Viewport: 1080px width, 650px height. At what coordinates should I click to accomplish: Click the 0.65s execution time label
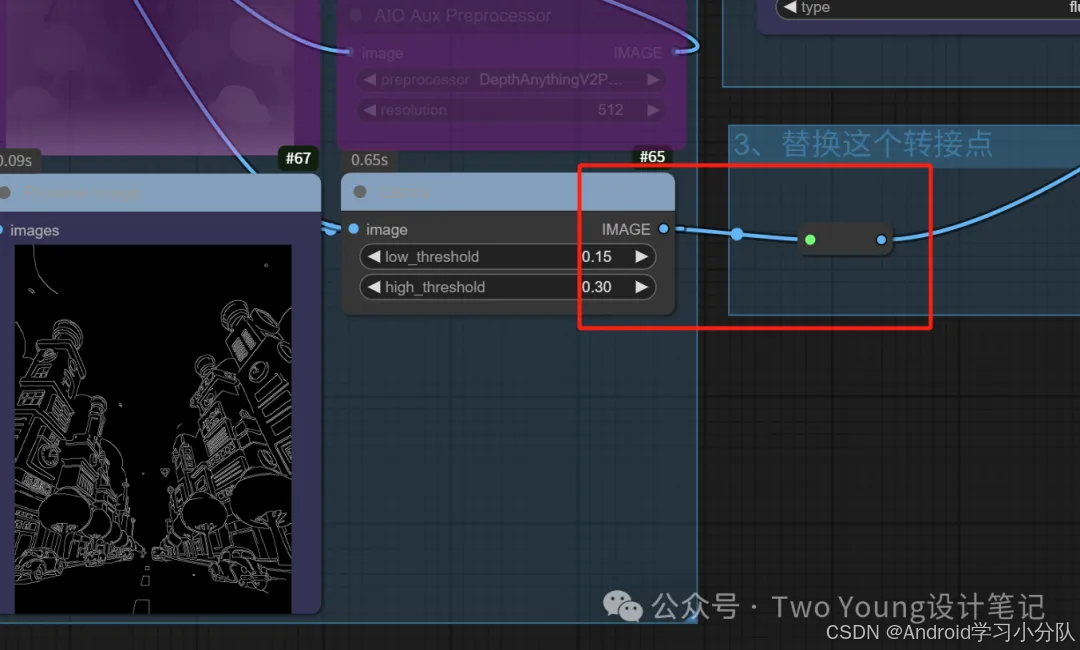[x=369, y=160]
